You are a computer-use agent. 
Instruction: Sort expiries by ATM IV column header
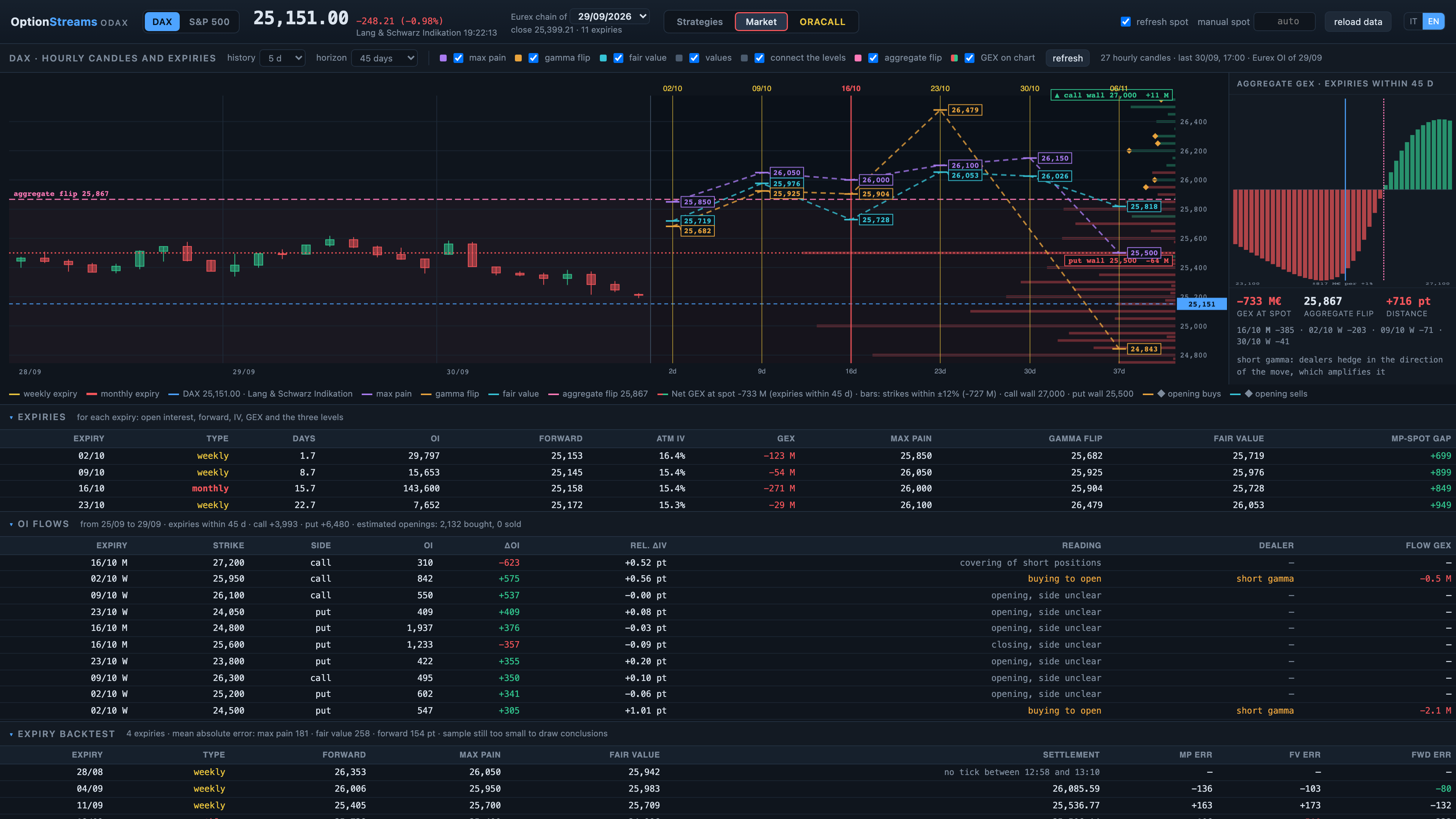pos(670,438)
